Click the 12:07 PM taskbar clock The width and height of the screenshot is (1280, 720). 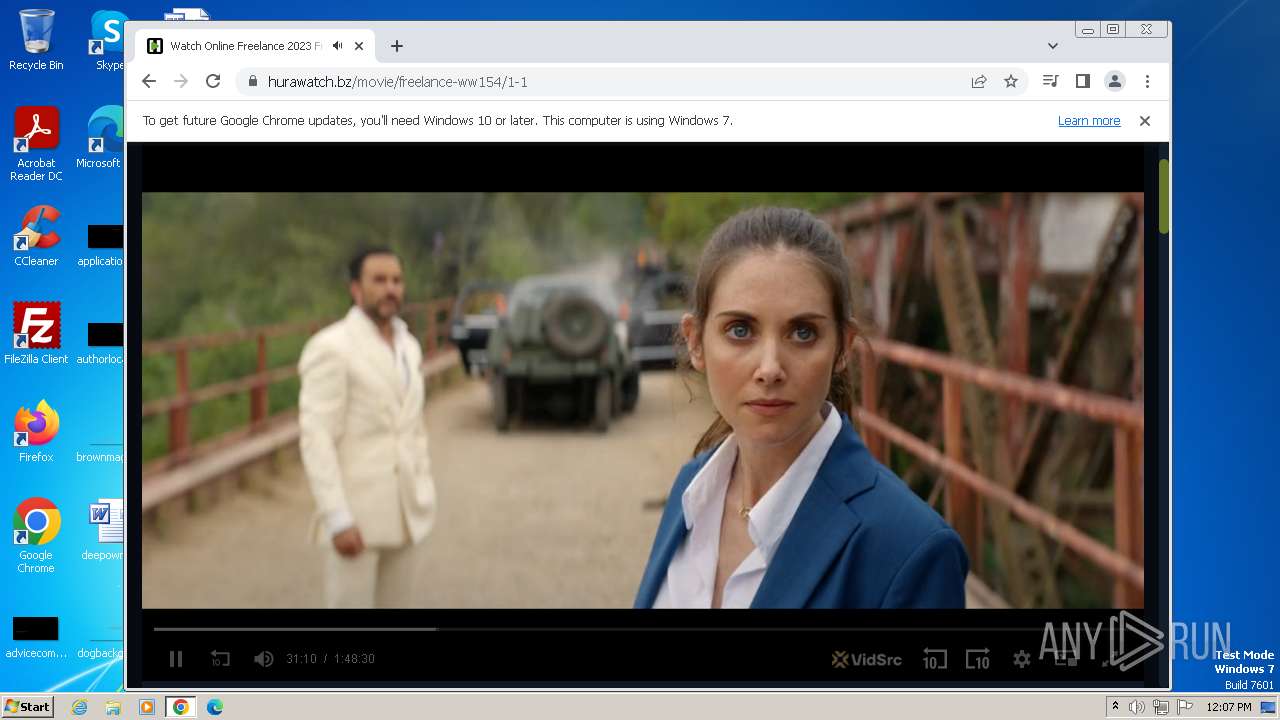tap(1228, 707)
